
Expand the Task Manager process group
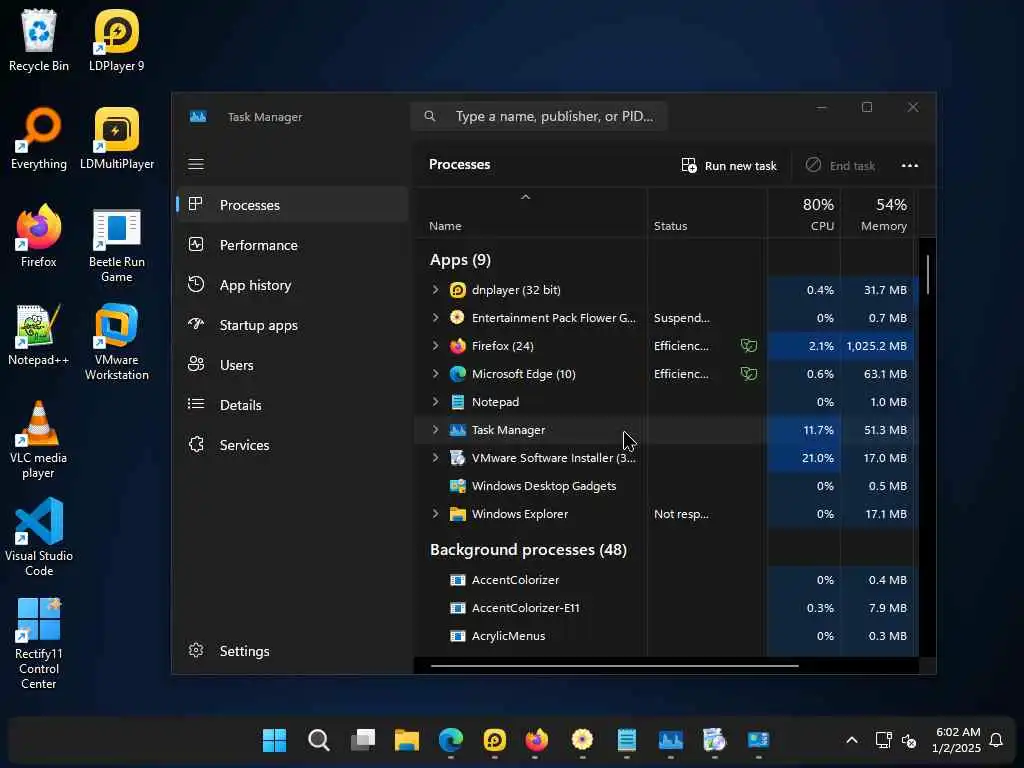436,430
